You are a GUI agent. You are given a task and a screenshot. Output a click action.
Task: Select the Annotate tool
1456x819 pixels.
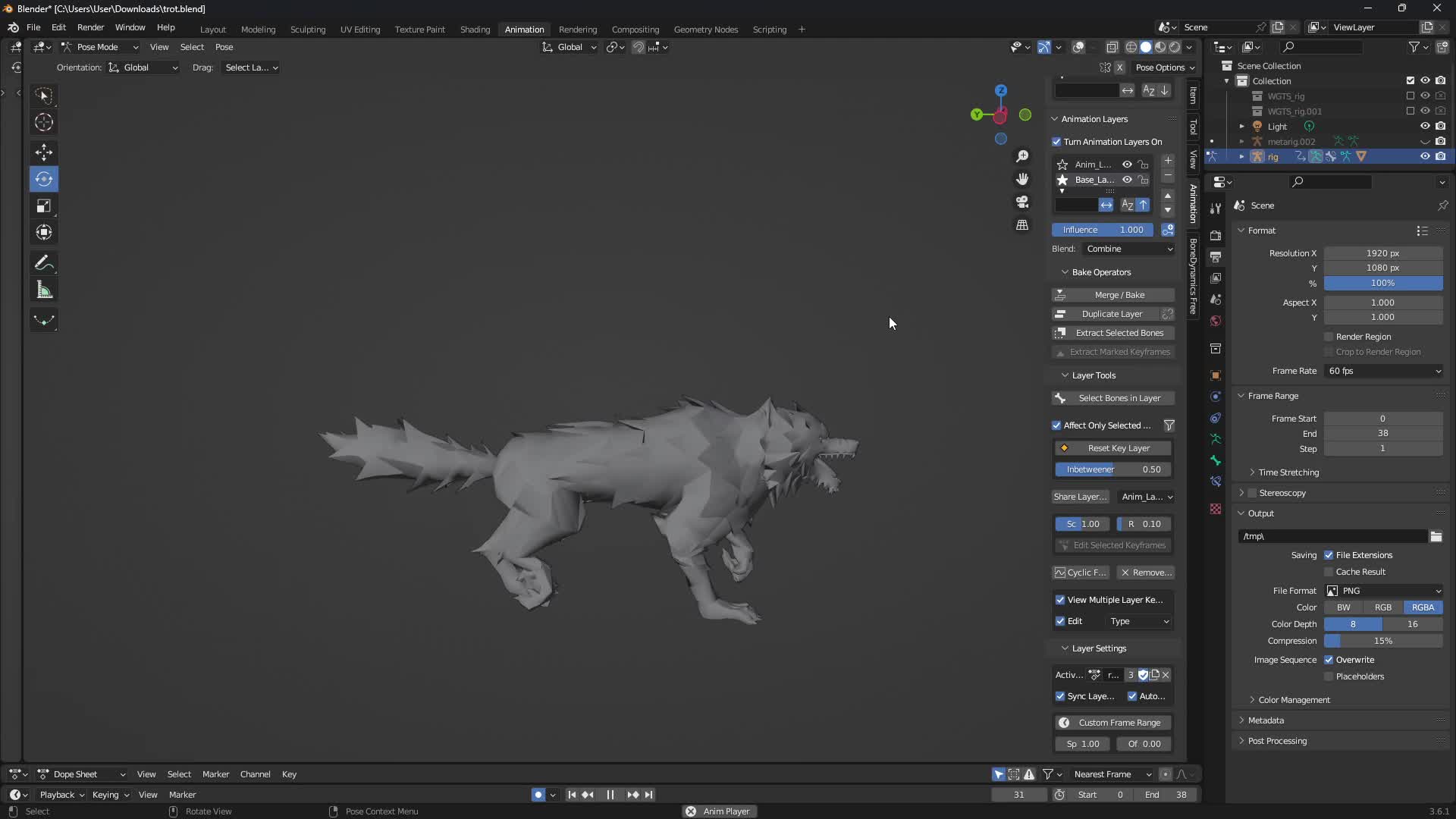click(43, 262)
